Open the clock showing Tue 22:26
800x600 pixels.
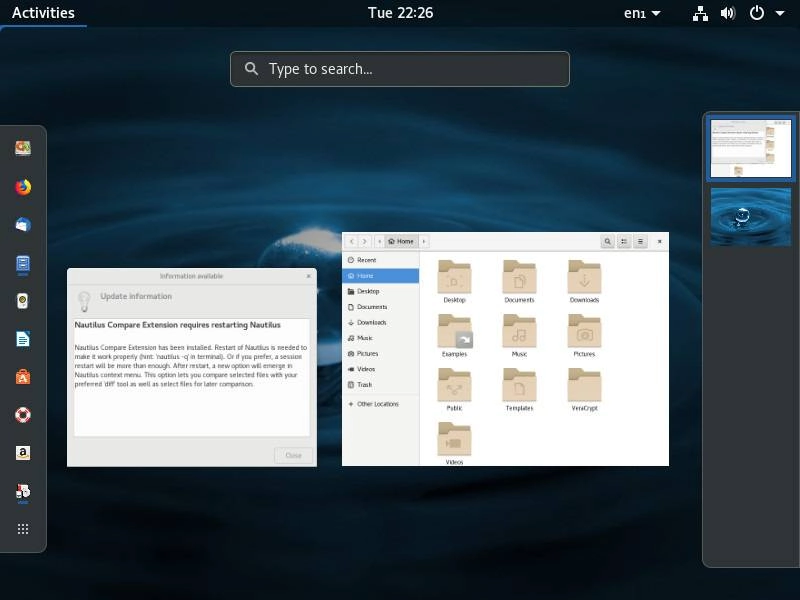click(401, 13)
